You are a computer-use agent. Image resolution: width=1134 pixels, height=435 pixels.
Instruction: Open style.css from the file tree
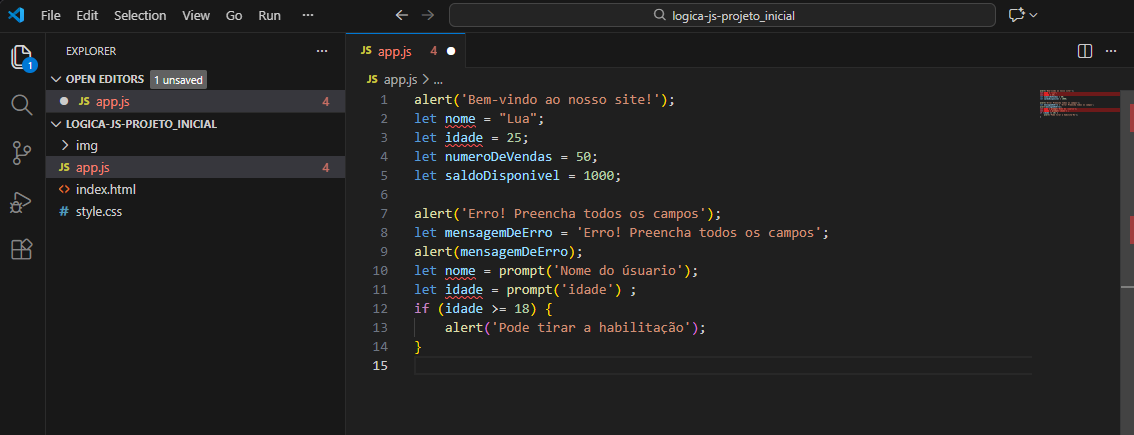pyautogui.click(x=98, y=212)
